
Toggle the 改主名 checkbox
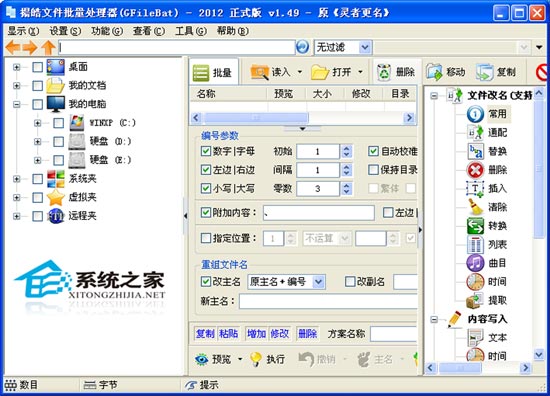point(206,281)
